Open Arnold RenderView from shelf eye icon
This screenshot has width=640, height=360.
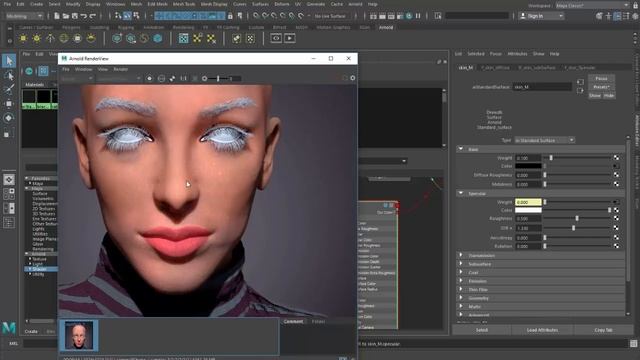coord(276,38)
